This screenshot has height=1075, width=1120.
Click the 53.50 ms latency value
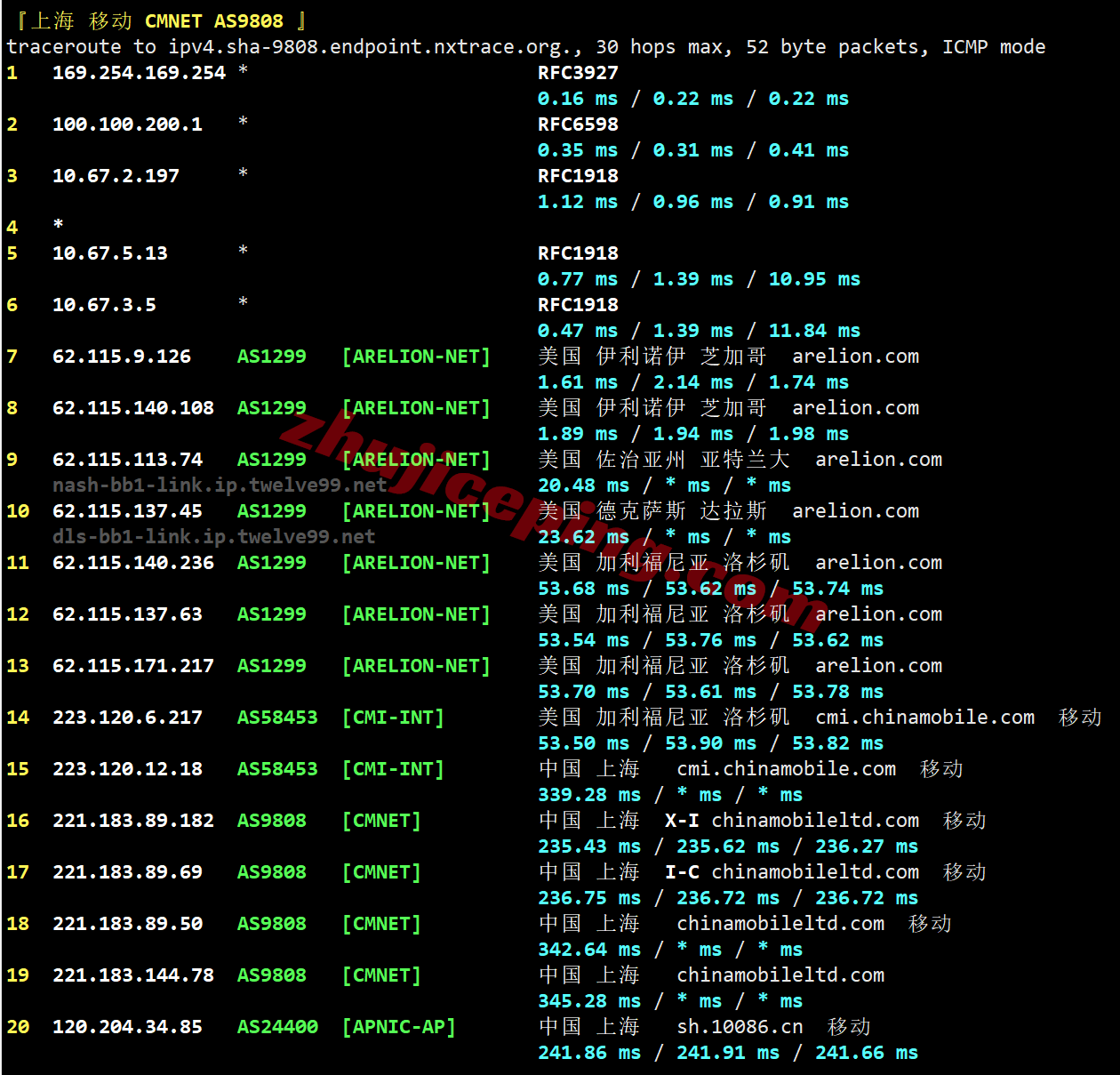click(584, 743)
